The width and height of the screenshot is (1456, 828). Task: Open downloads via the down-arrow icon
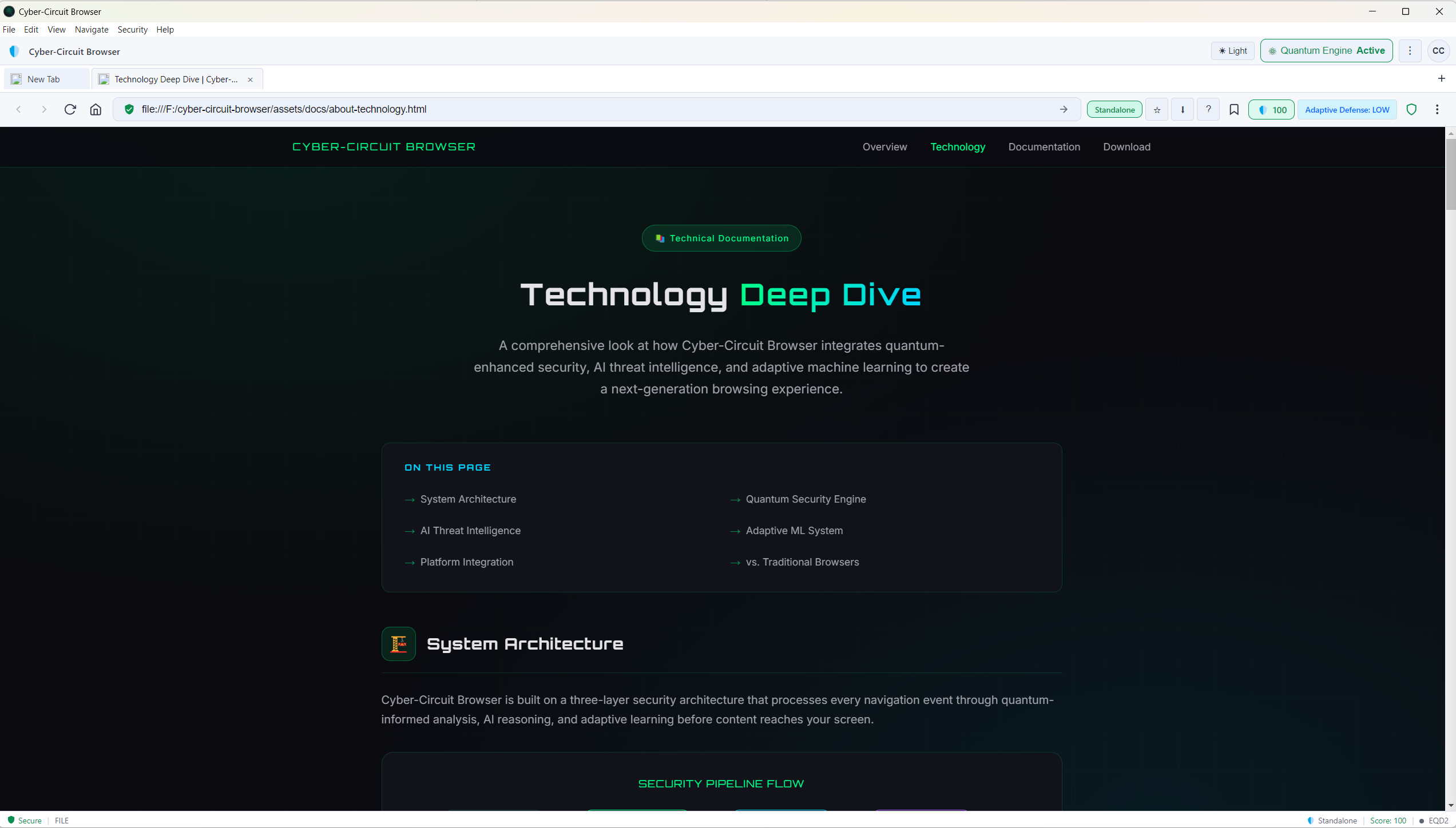[1183, 109]
